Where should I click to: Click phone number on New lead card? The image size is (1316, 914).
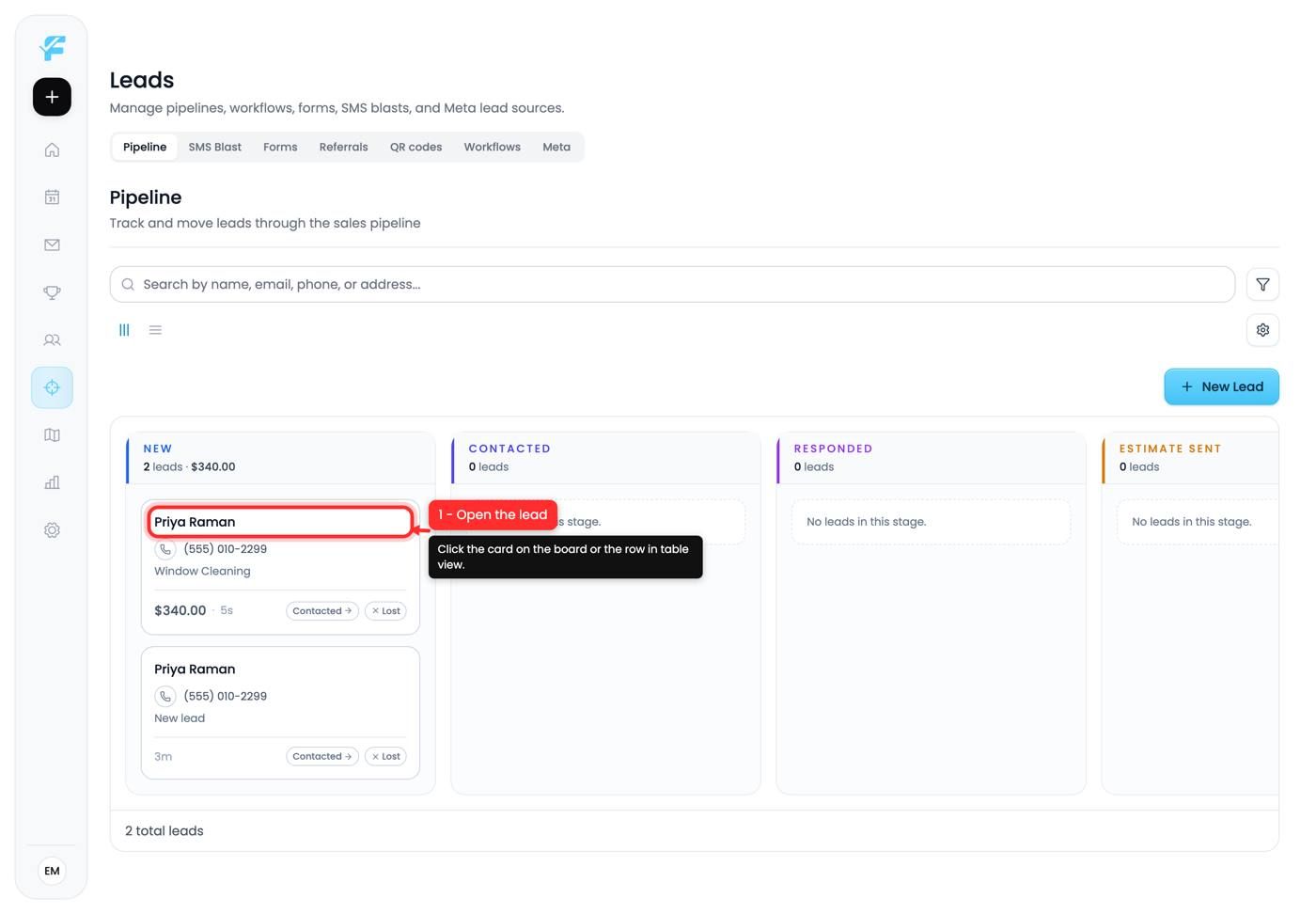point(226,696)
